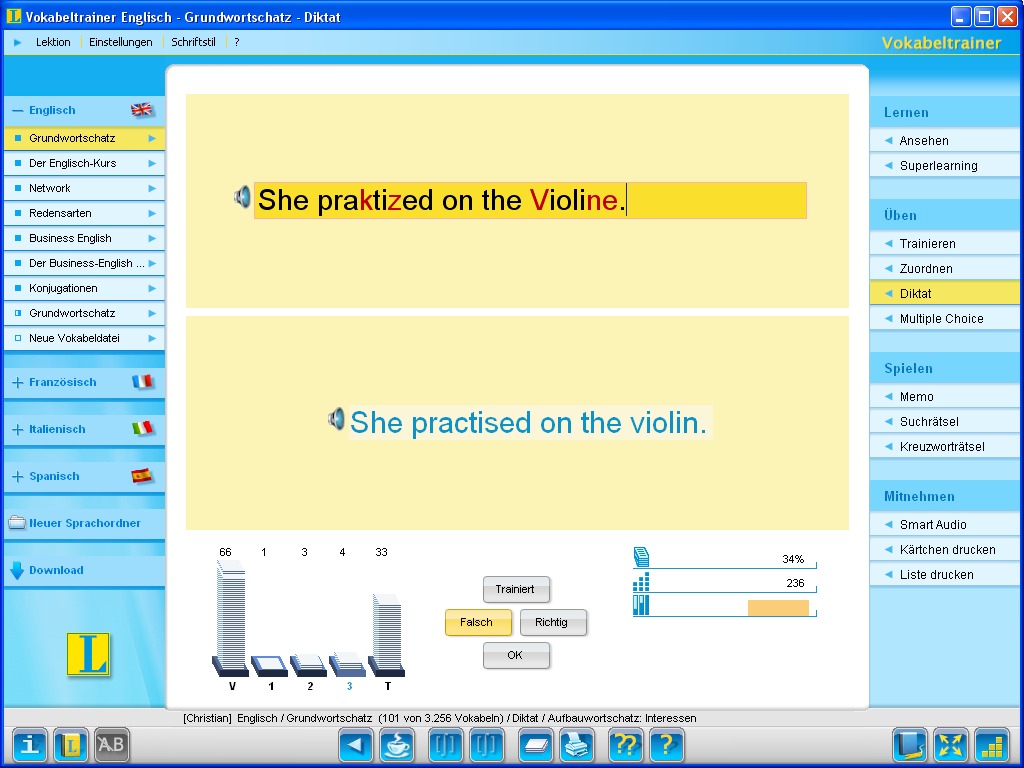Open statistics with the bar chart icon

click(x=992, y=744)
